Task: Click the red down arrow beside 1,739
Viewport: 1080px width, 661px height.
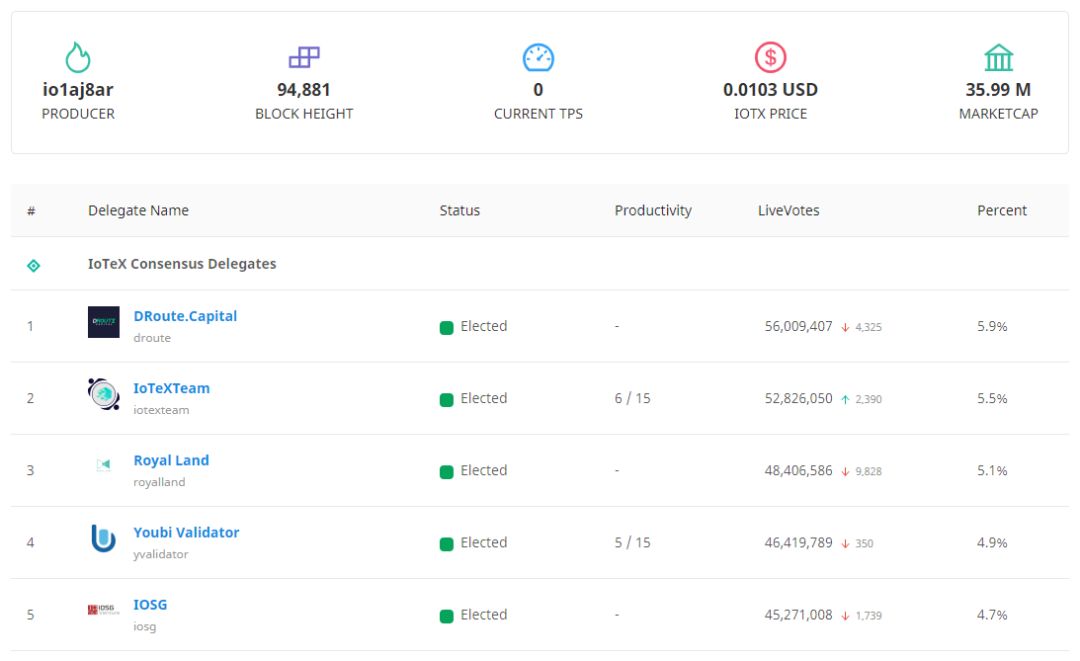Action: [845, 616]
